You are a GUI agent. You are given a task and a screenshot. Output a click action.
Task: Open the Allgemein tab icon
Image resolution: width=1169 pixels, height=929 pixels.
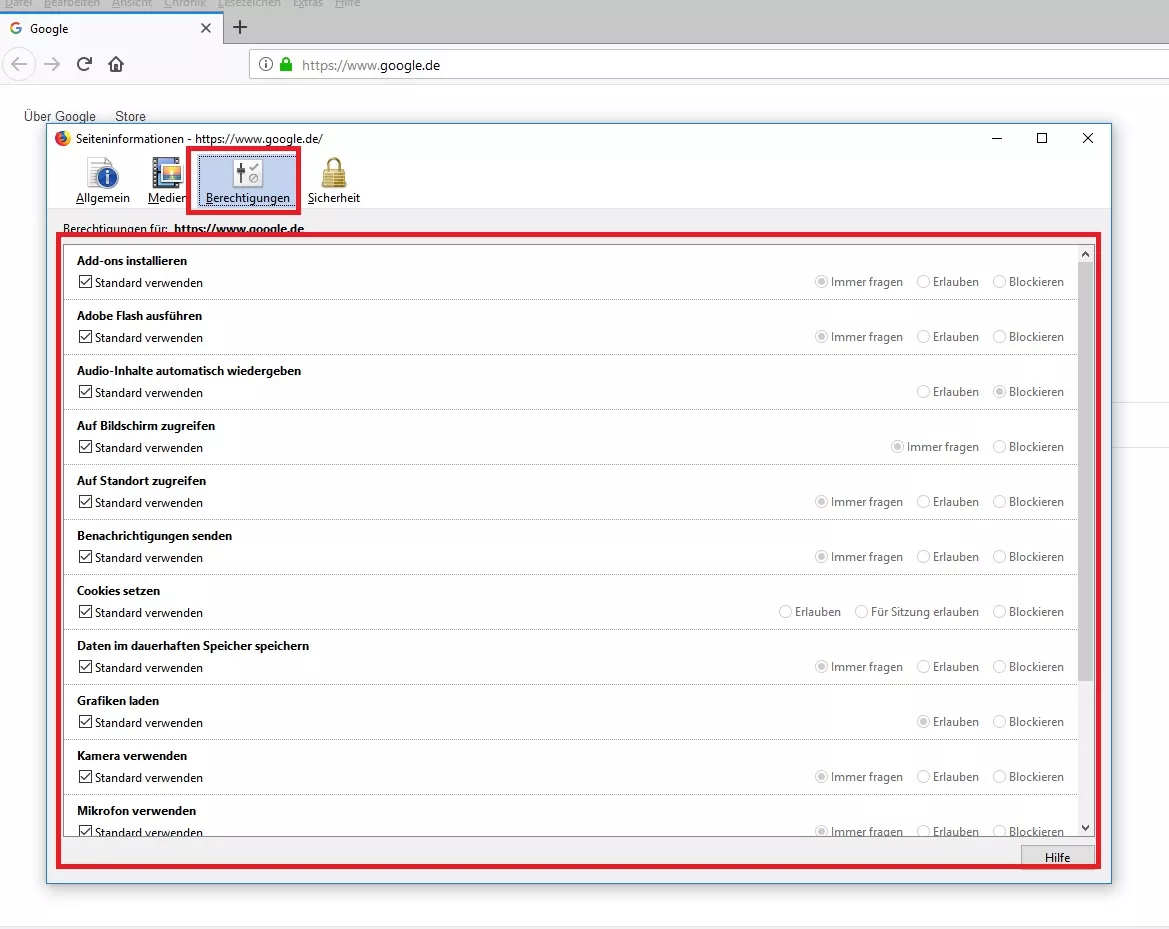(103, 180)
